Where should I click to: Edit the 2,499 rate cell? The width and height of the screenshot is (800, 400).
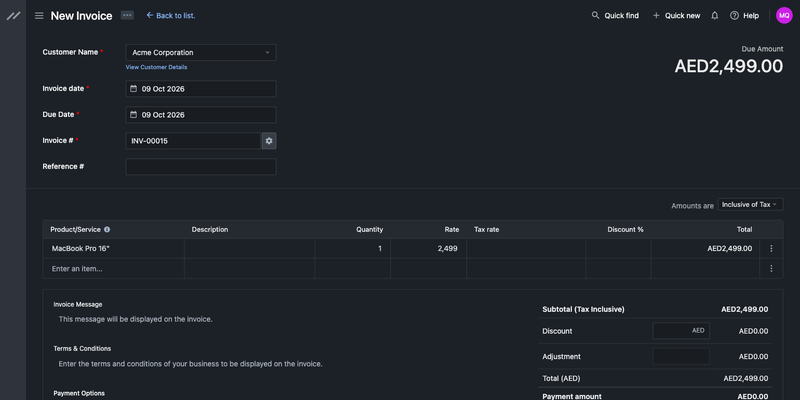pyautogui.click(x=429, y=248)
